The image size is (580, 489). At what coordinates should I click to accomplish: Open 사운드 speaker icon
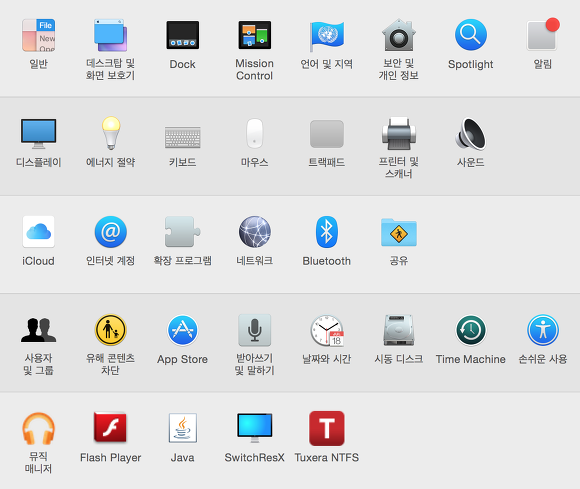[x=471, y=134]
